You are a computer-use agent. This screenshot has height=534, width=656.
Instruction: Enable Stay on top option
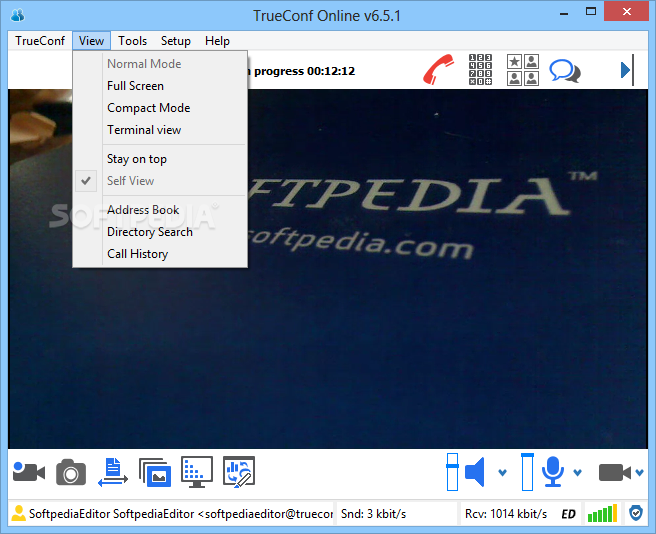(160, 159)
